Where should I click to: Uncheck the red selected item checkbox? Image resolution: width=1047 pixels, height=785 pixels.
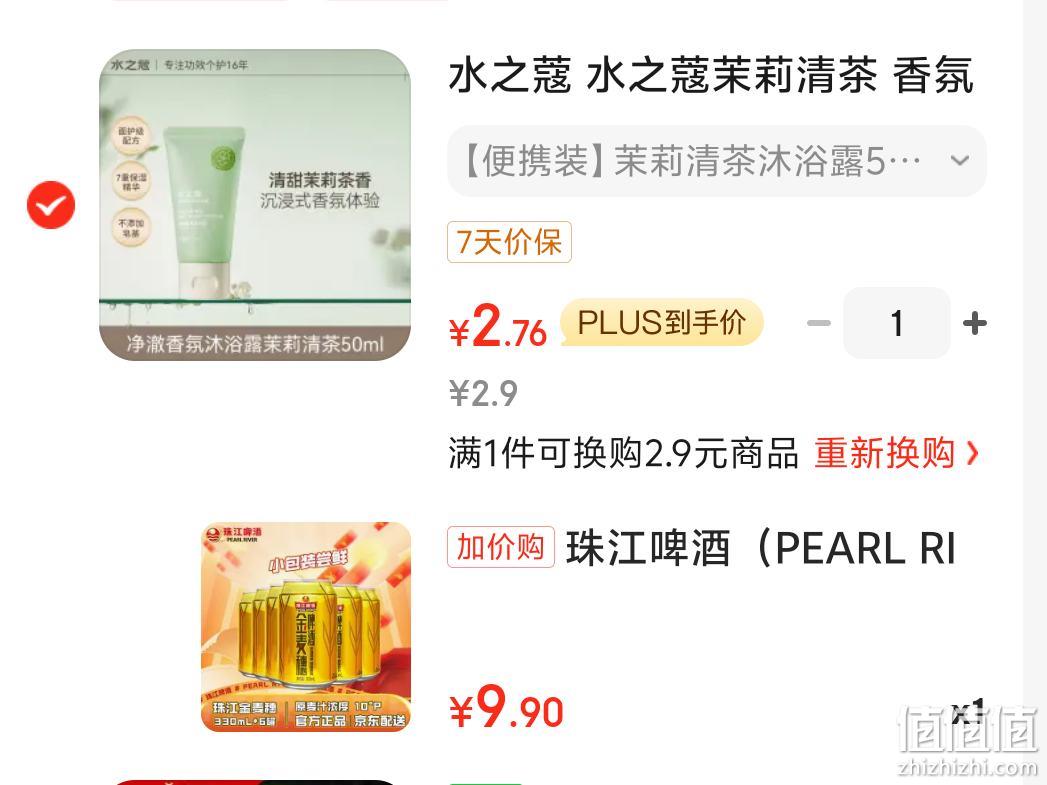tap(51, 204)
